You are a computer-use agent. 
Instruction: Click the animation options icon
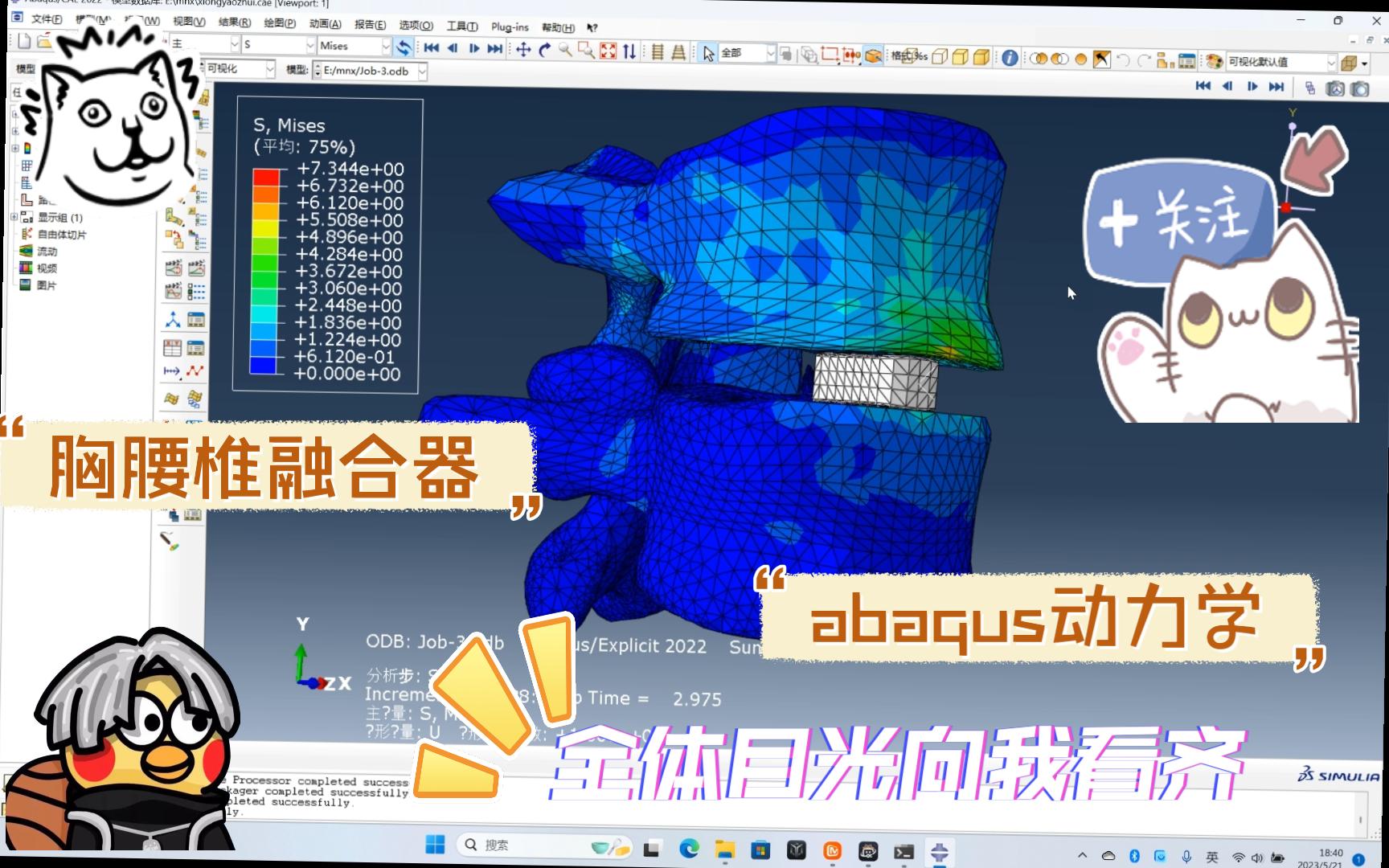pos(195,292)
